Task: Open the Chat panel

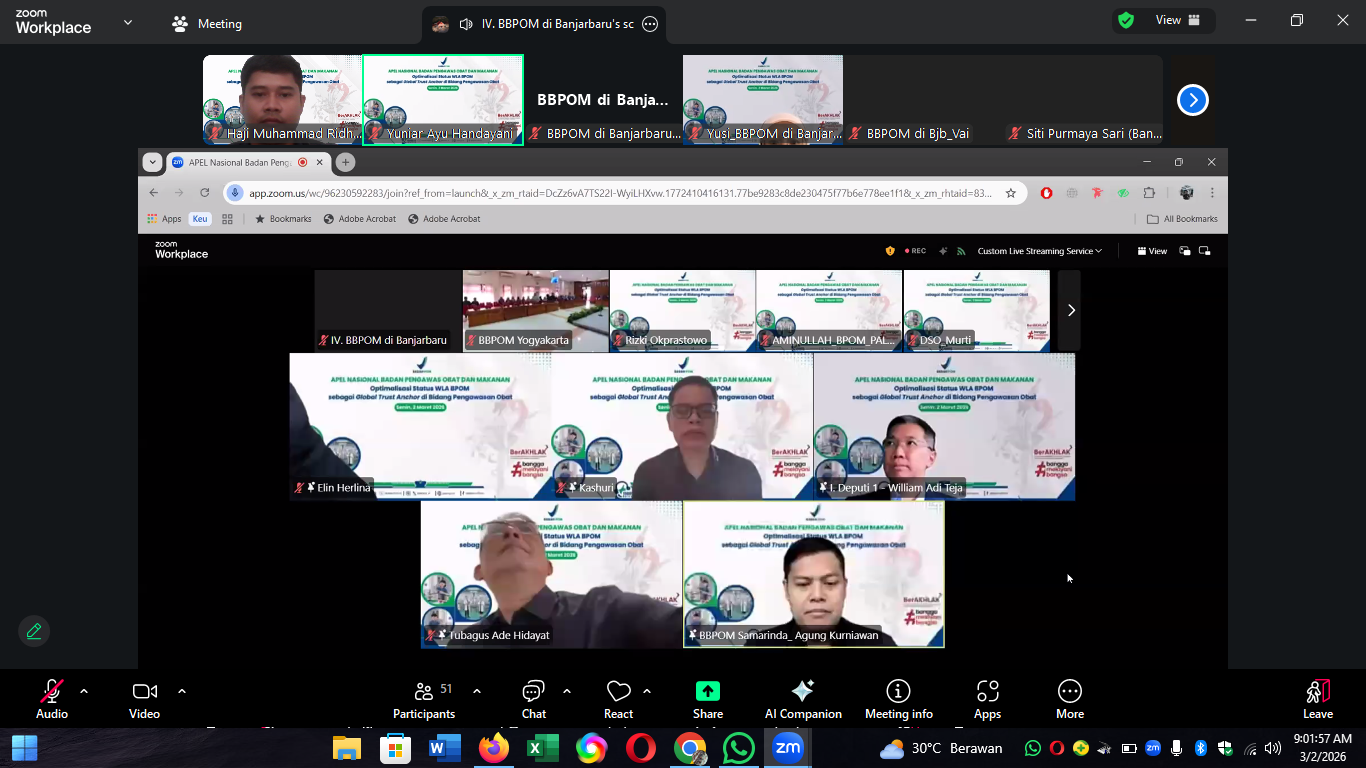Action: pos(533,699)
